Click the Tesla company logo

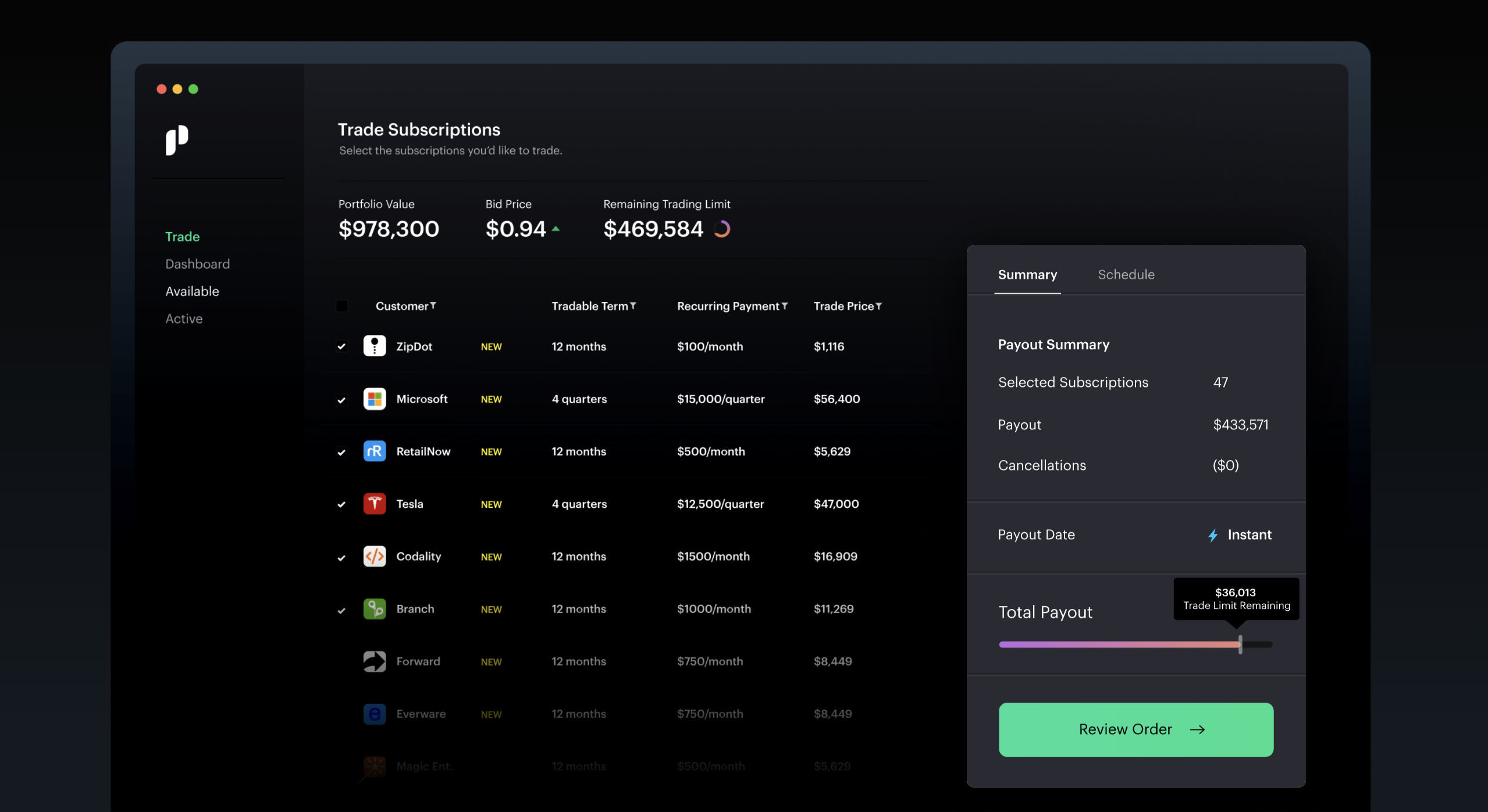click(375, 504)
